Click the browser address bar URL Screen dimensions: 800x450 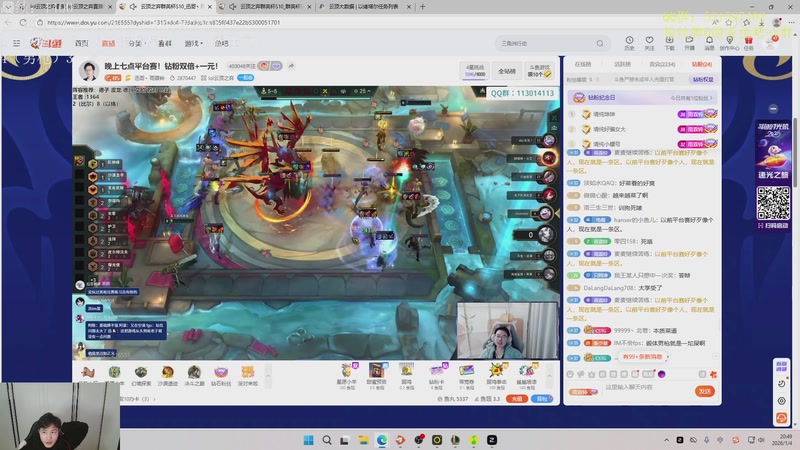pos(163,22)
